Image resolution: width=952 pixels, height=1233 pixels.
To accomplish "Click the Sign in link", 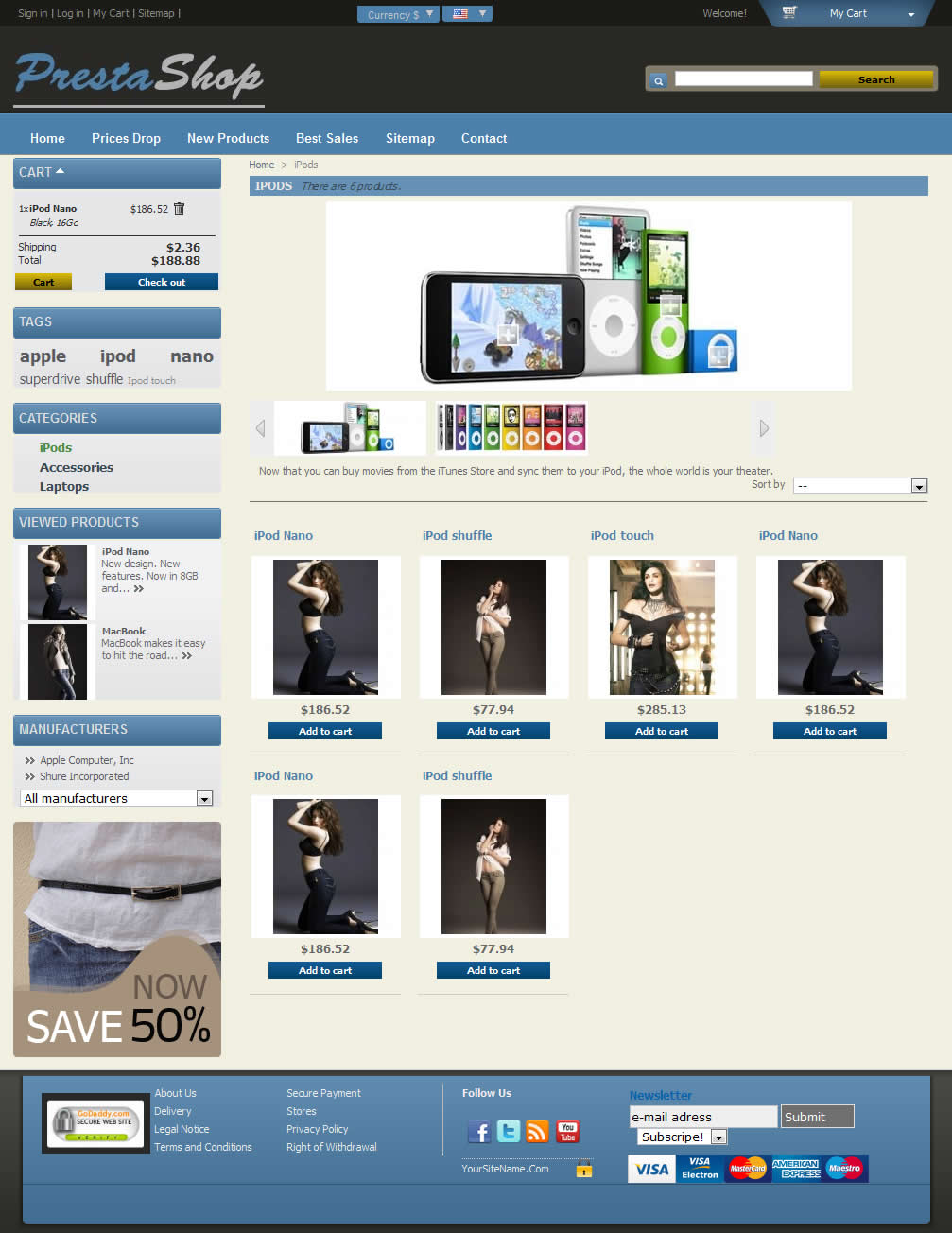I will 32,13.
